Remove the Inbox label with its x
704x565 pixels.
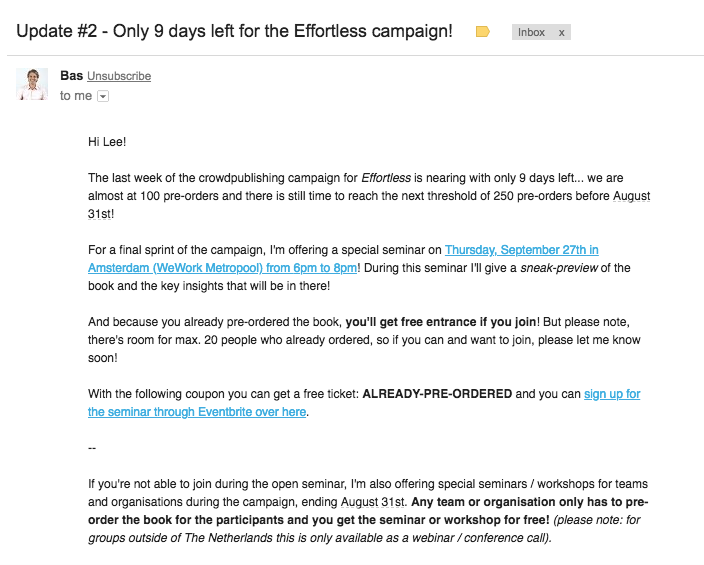(x=562, y=32)
